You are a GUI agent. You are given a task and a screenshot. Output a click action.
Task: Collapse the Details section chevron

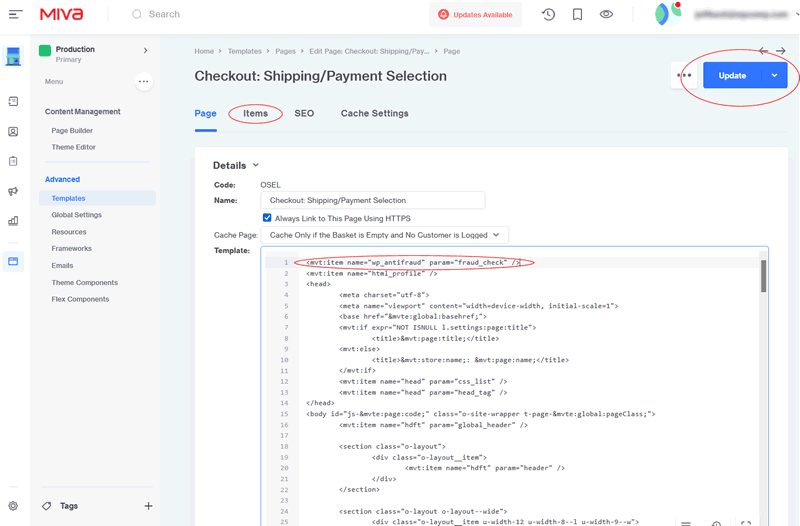[x=256, y=165]
